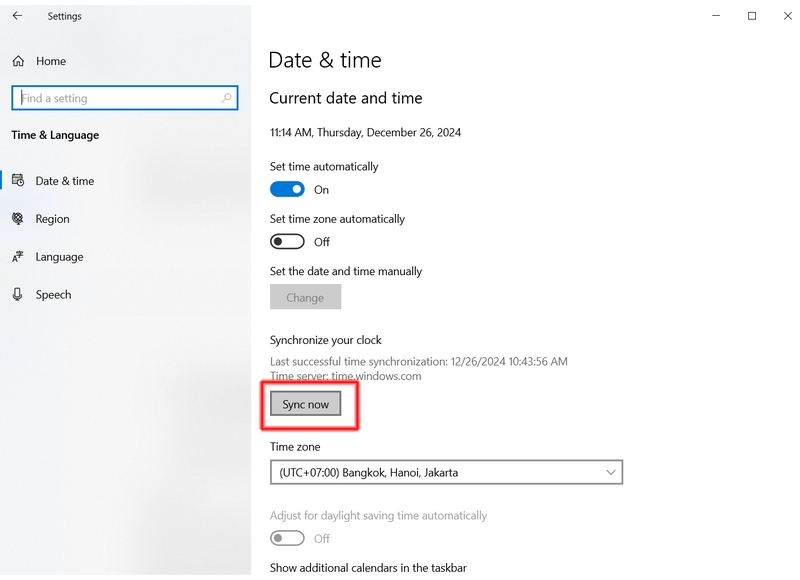Minimize the Settings window
This screenshot has height=580, width=800.
(x=716, y=16)
